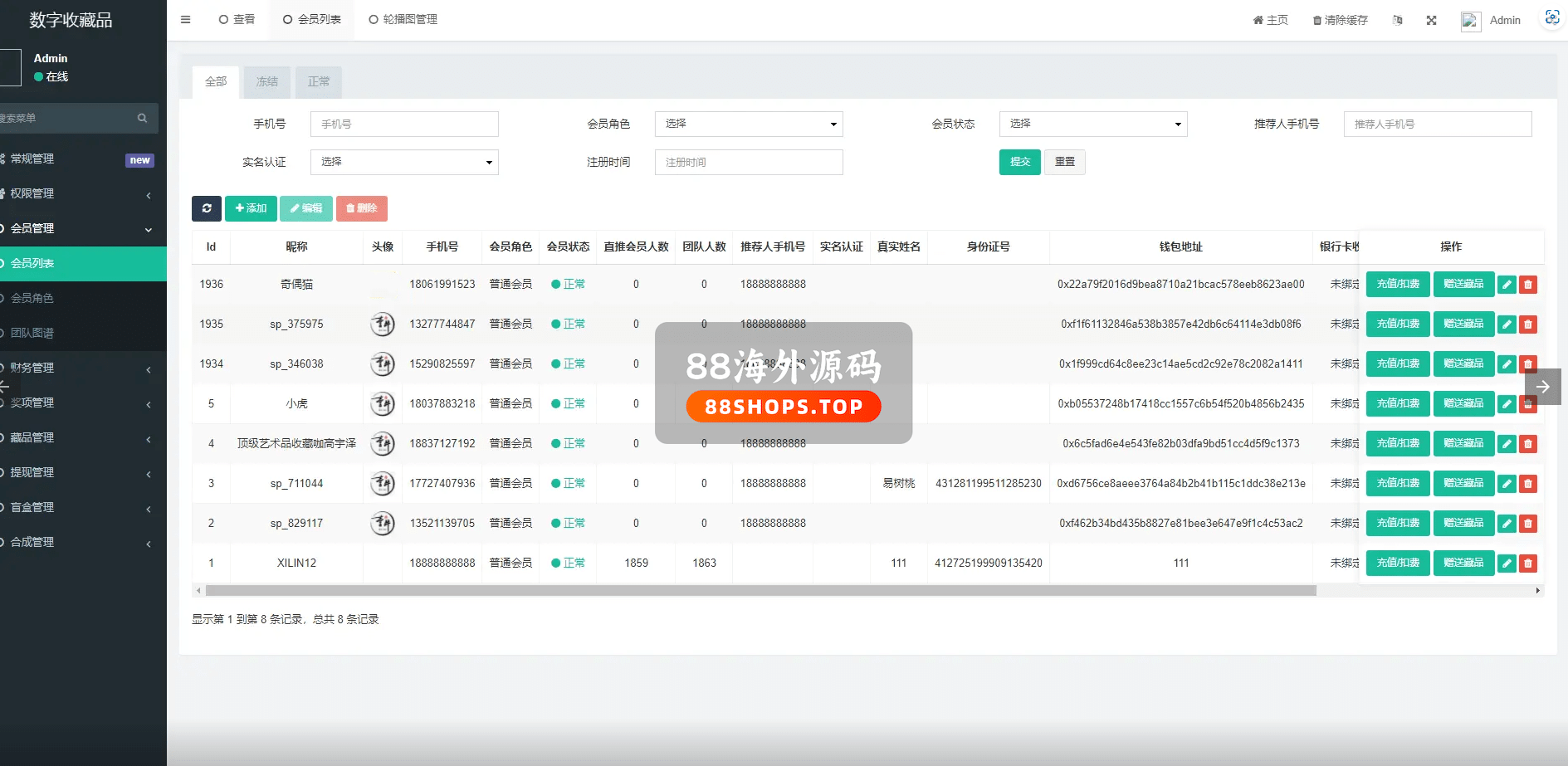Click the green 提交 search button
Screen dimensions: 1568x766
point(1019,162)
